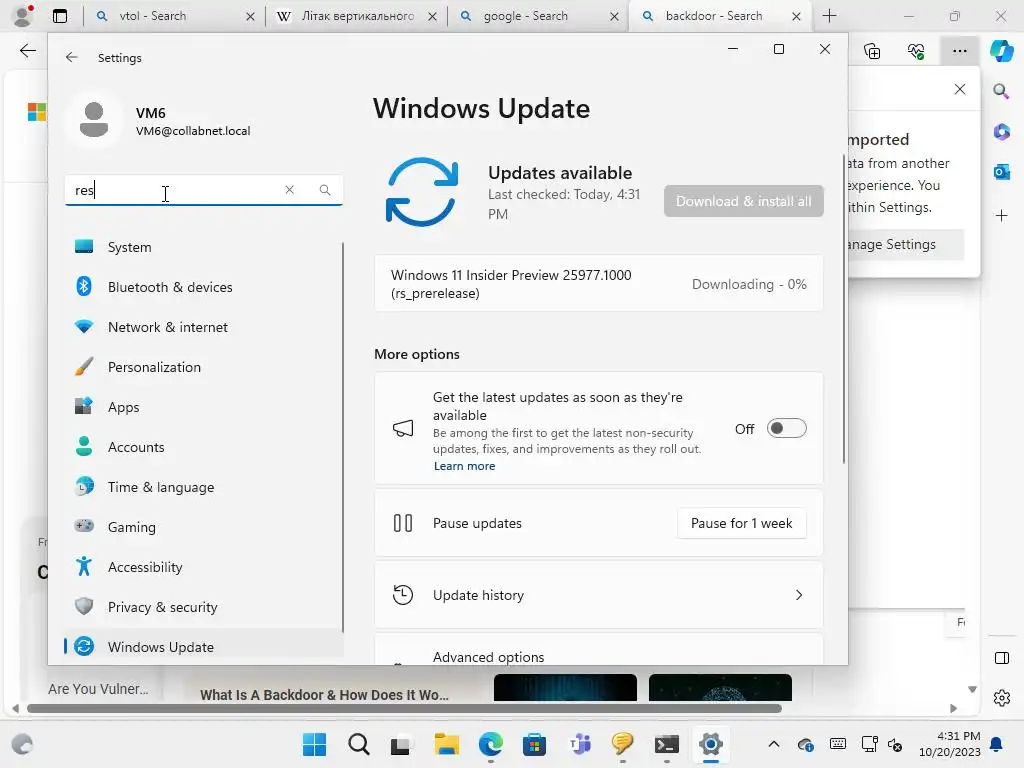The image size is (1024, 768).
Task: Open What Is A Backdoor article
Action: click(325, 695)
